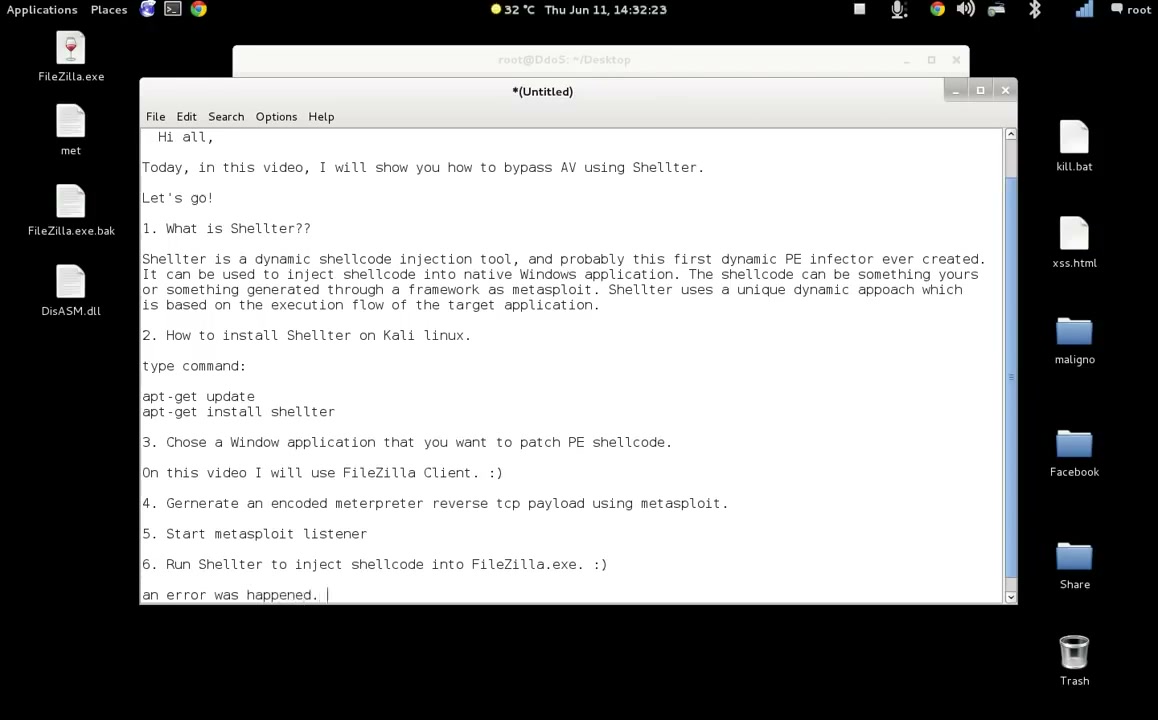Click the root@Ddos terminal title bar
1158x720 pixels.
pyautogui.click(x=565, y=60)
